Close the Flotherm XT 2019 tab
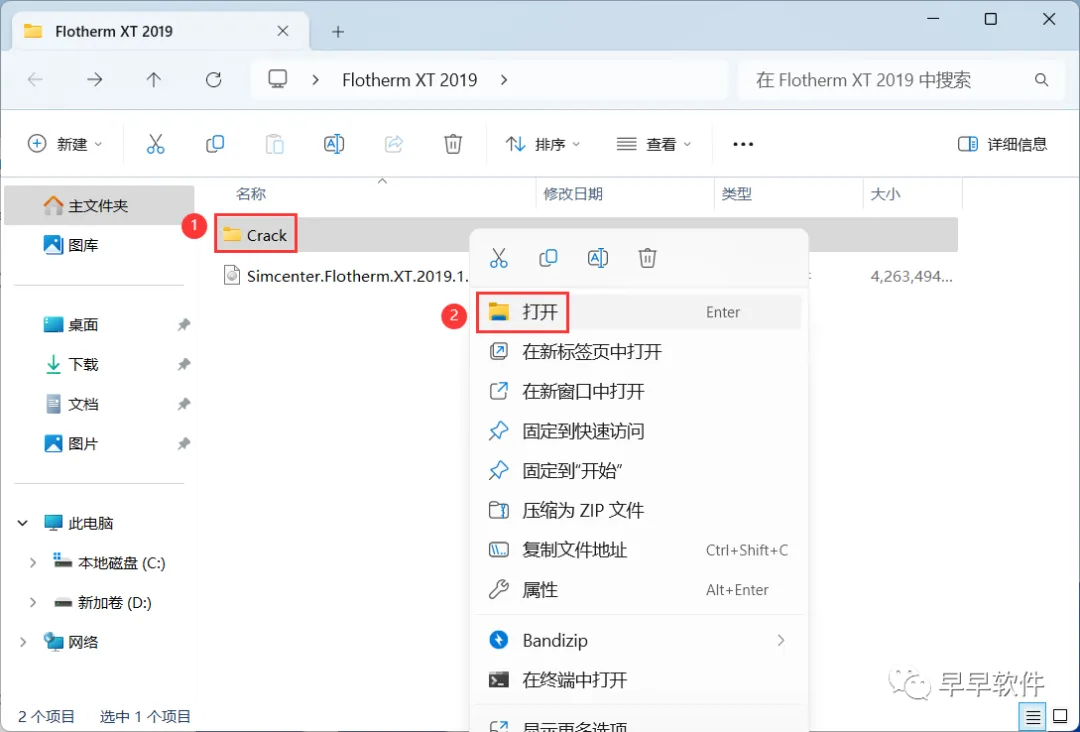Image resolution: width=1080 pixels, height=732 pixels. 282,31
